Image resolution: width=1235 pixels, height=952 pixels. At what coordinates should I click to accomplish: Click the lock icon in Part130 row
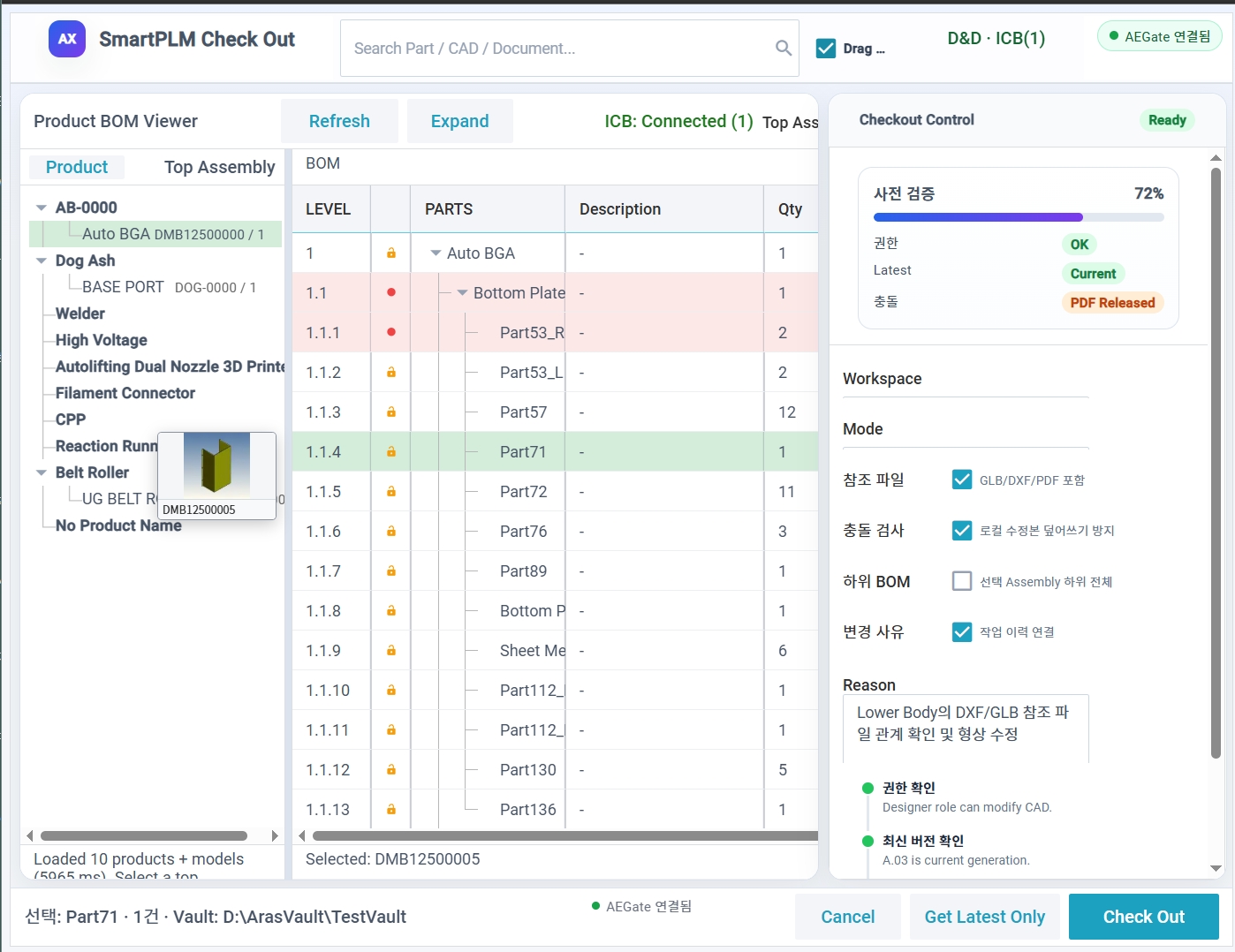coord(391,770)
